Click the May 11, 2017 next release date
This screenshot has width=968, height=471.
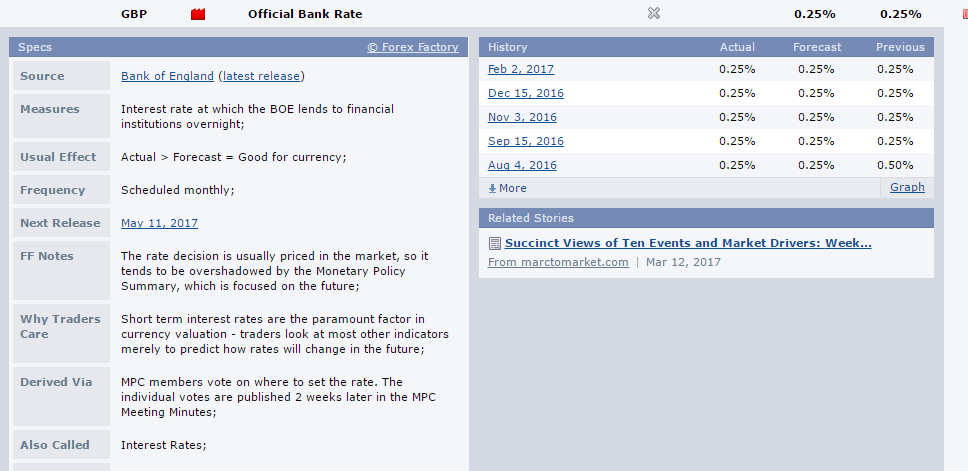tap(159, 223)
